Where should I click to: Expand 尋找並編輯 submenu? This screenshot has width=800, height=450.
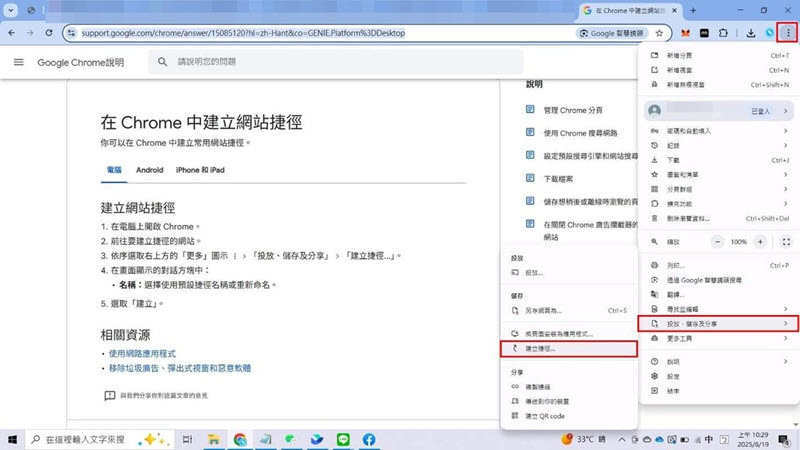719,309
